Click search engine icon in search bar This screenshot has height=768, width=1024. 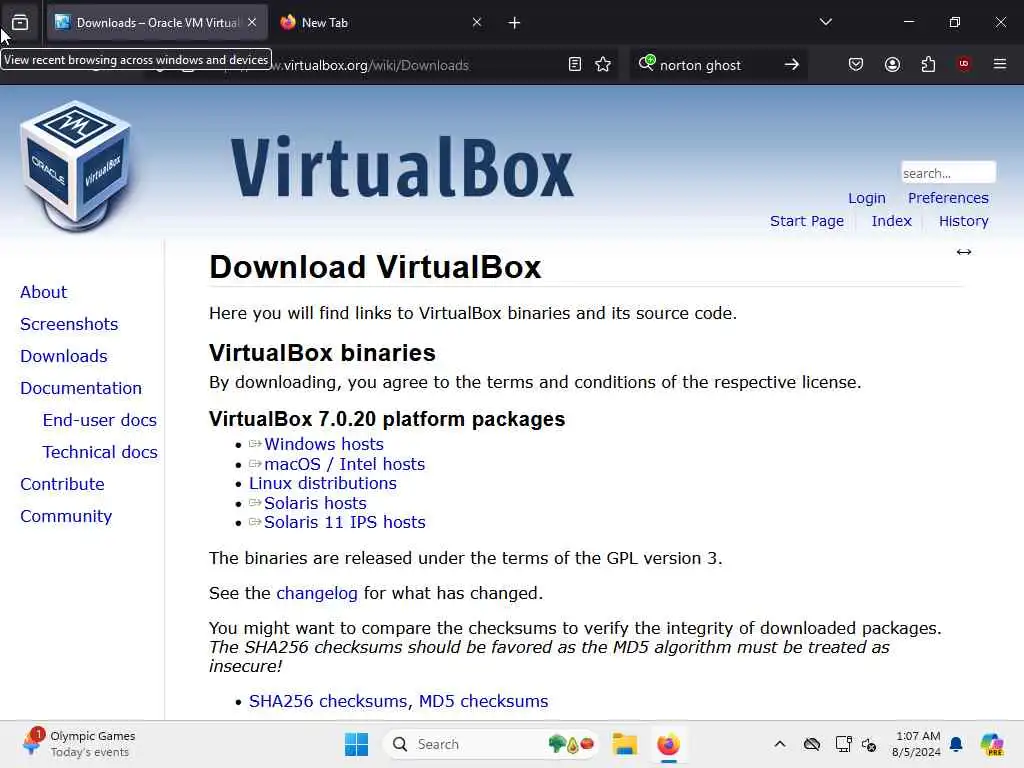(x=647, y=63)
